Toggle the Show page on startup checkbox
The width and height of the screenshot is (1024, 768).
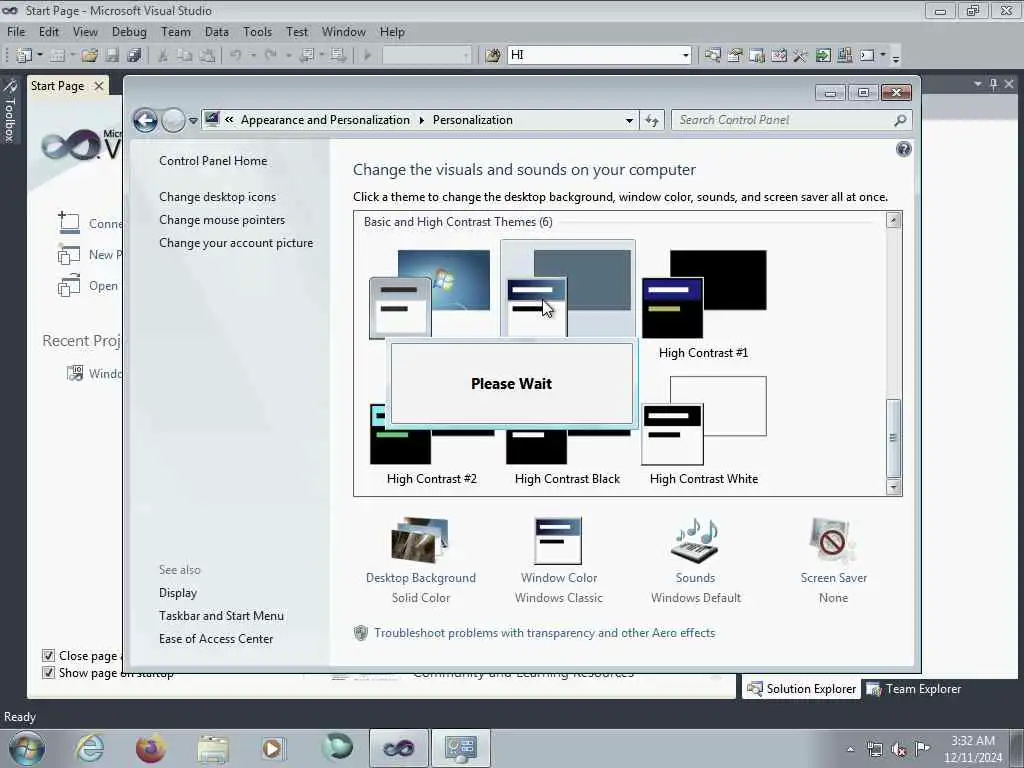[x=48, y=672]
